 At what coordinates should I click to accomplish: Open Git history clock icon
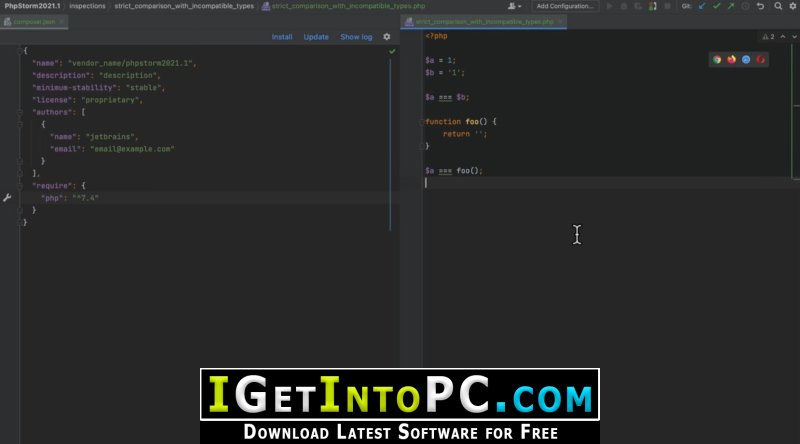(x=745, y=6)
